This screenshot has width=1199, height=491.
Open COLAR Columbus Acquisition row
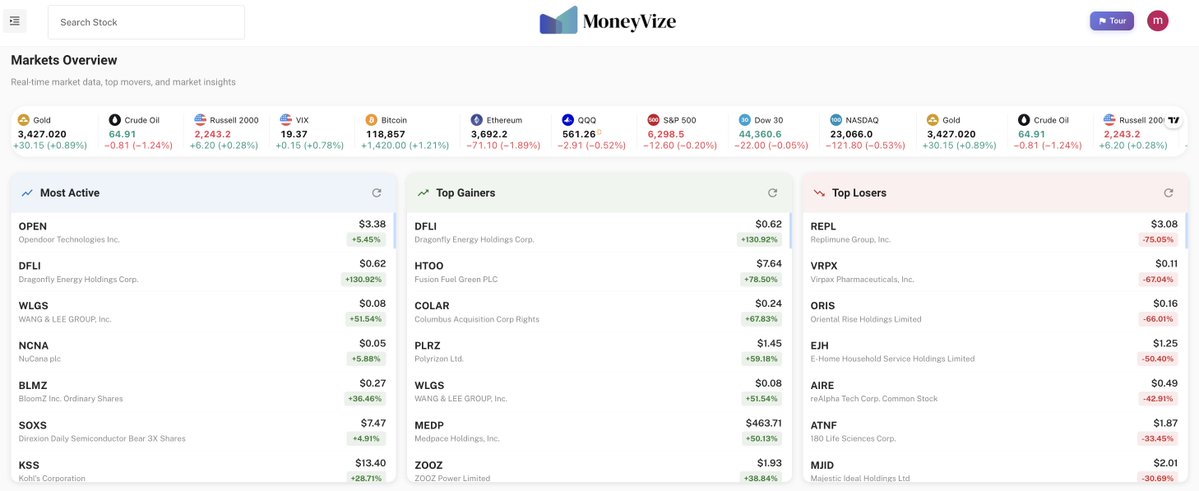pos(598,312)
